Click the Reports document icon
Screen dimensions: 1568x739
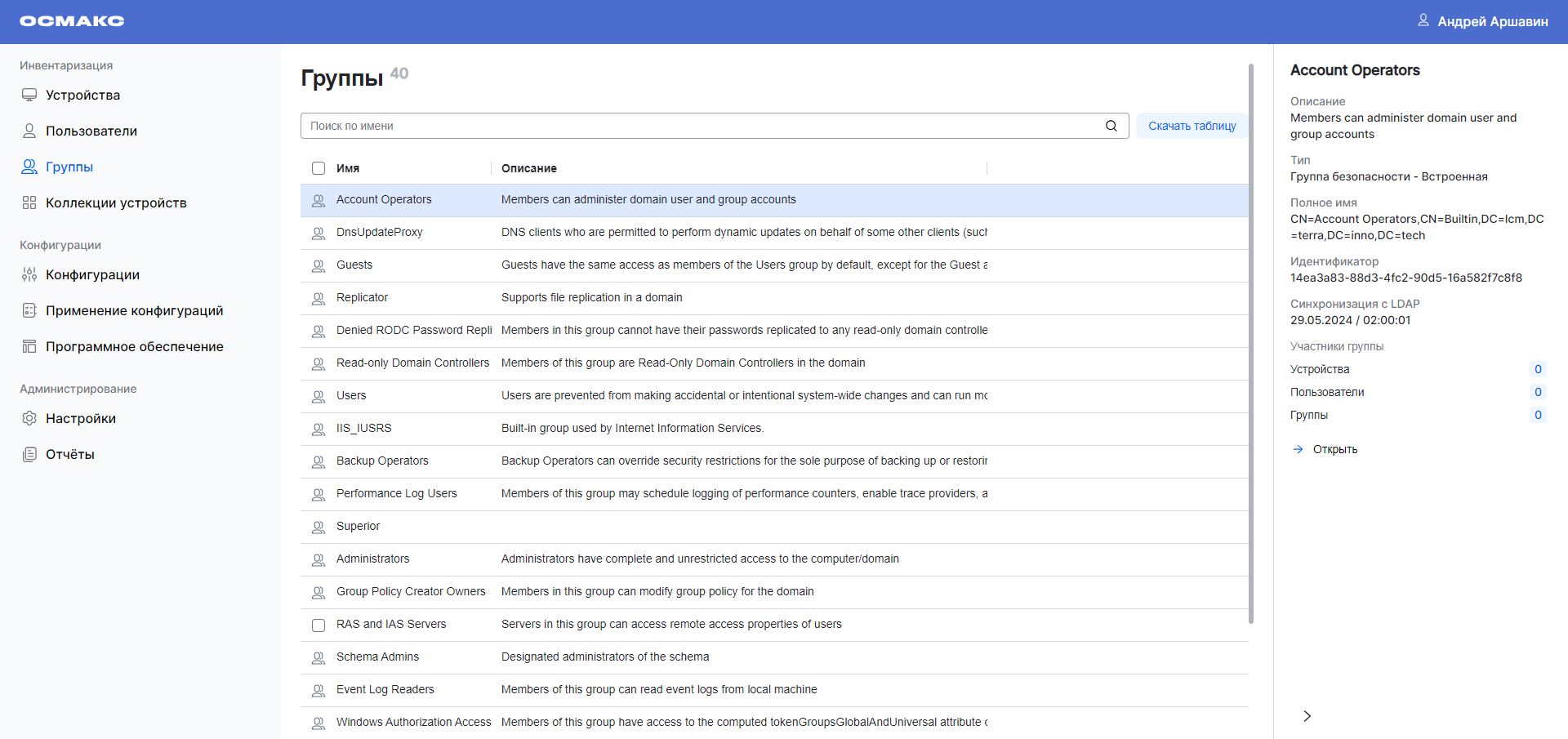[x=29, y=454]
